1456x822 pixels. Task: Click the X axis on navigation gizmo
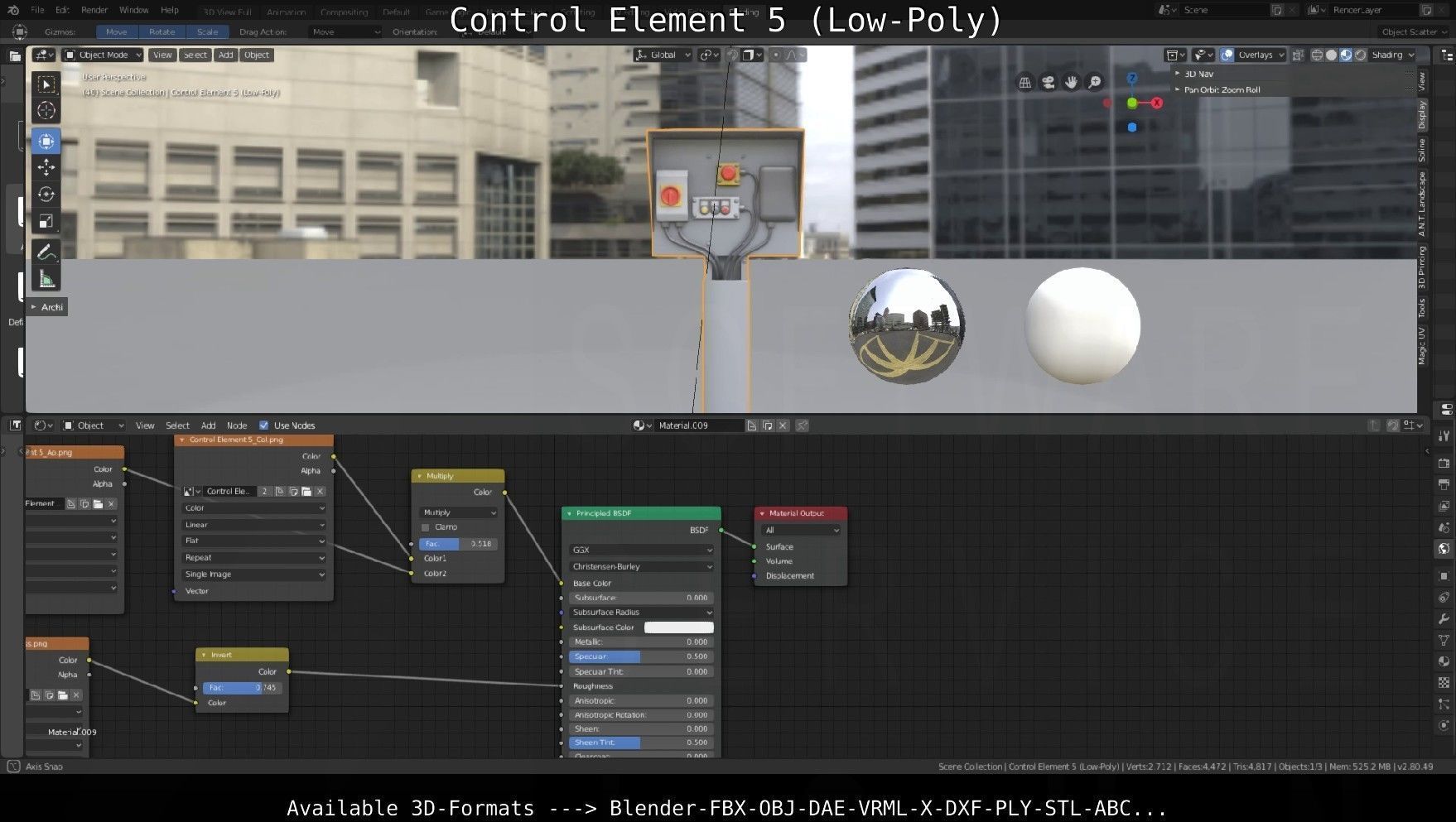tap(1157, 103)
